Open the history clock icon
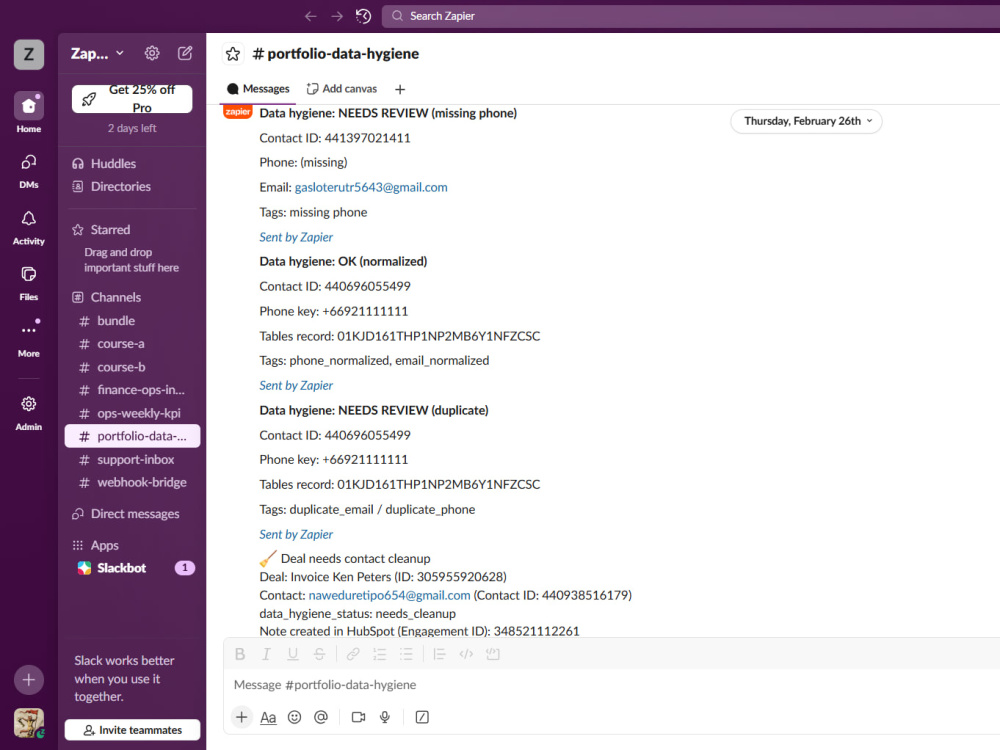This screenshot has height=750, width=1000. tap(364, 16)
